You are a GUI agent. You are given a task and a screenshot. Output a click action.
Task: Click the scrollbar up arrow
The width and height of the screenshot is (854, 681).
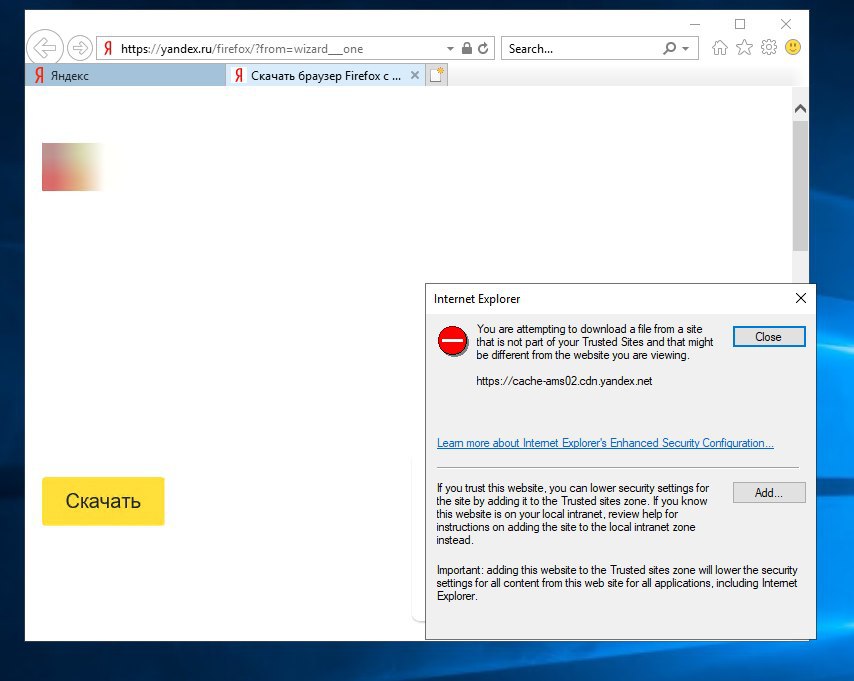[800, 108]
